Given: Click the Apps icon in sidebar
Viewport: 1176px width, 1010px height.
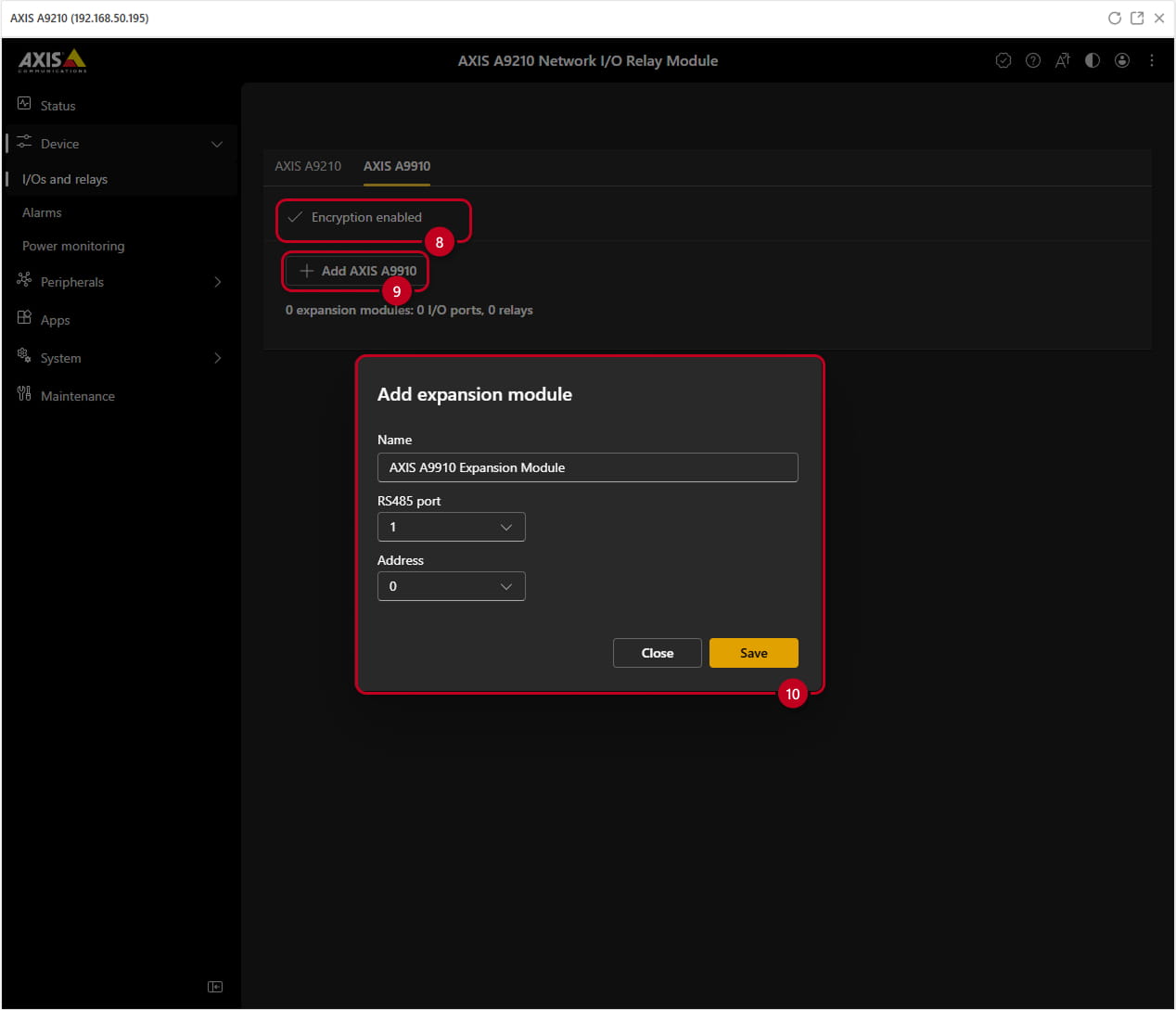Looking at the screenshot, I should [x=24, y=318].
